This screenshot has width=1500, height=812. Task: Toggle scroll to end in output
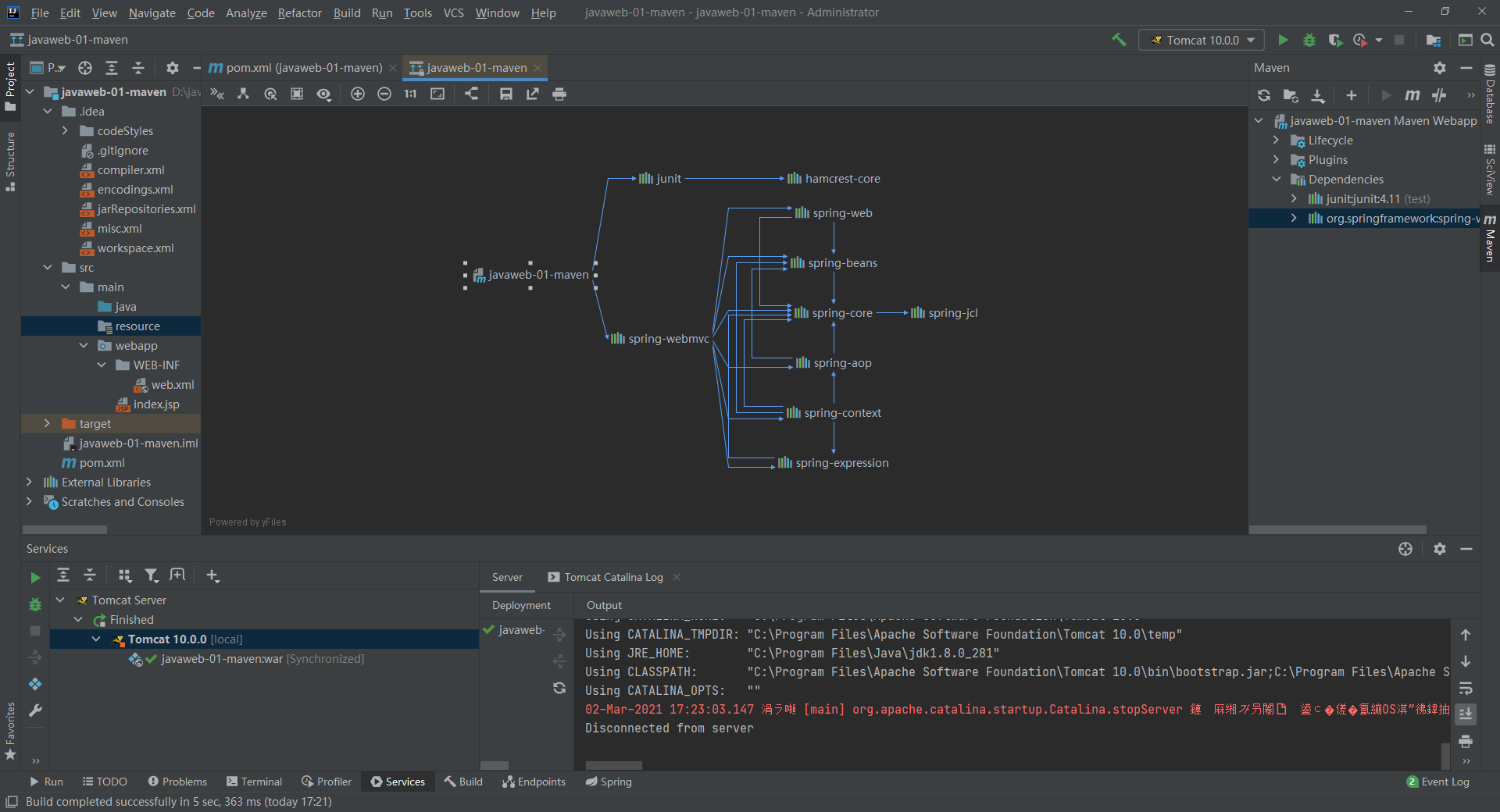(1466, 714)
